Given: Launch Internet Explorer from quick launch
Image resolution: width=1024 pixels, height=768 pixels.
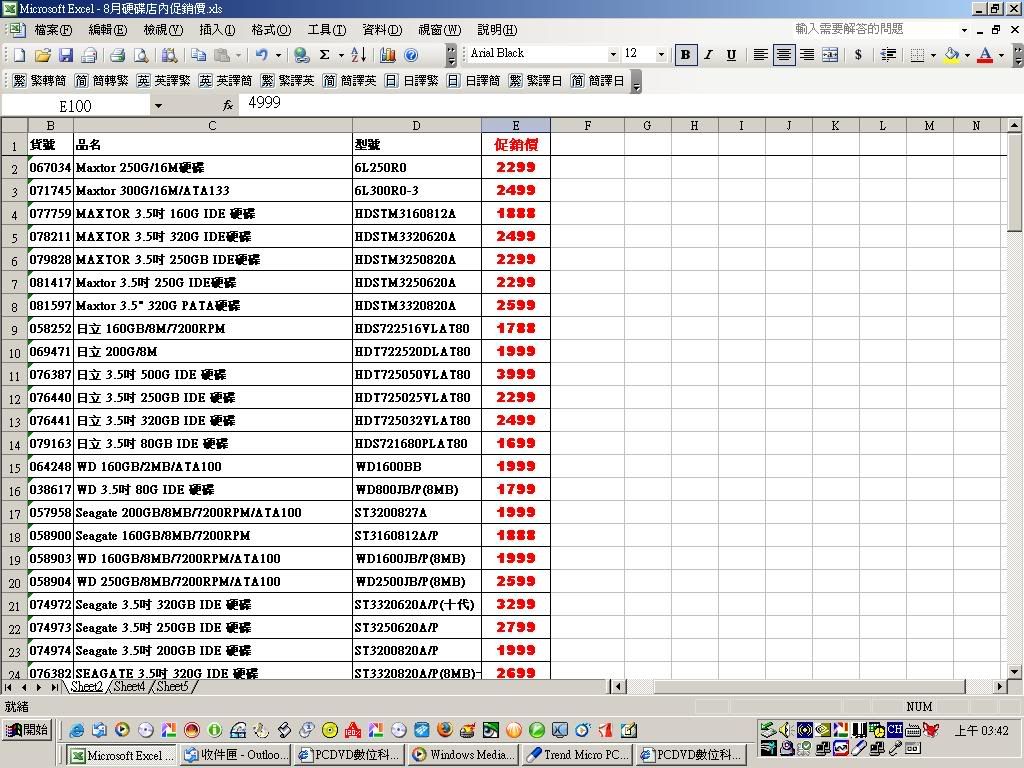Looking at the screenshot, I should coord(76,730).
